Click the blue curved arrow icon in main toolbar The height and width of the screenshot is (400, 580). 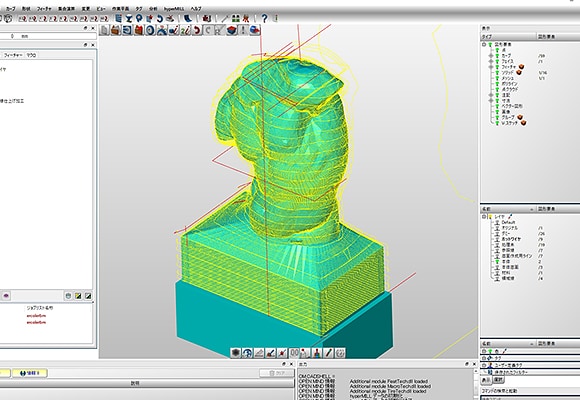pos(160,18)
